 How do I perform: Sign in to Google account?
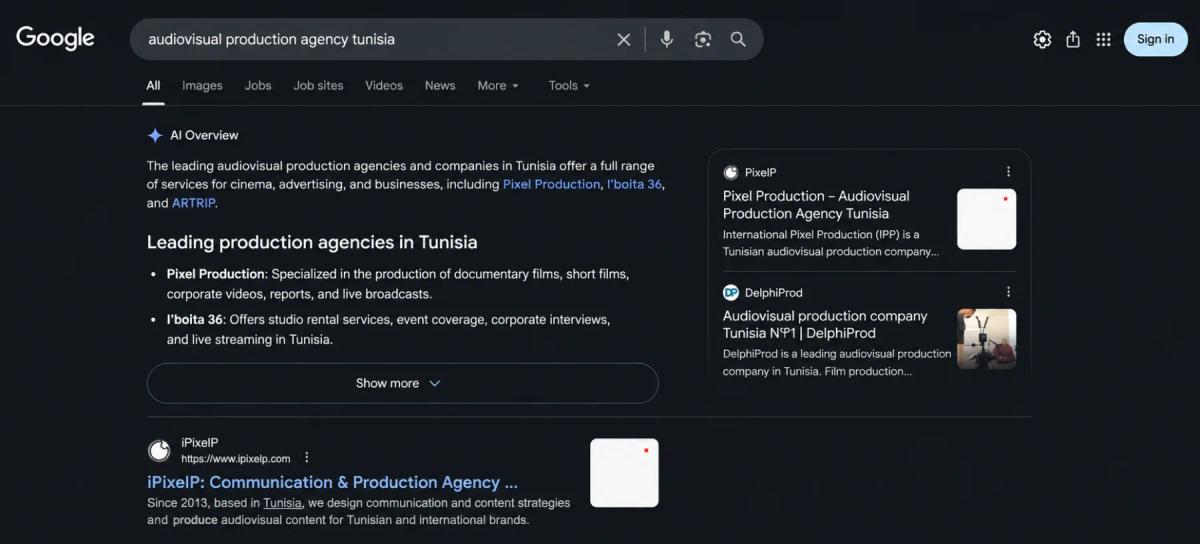(x=1156, y=39)
